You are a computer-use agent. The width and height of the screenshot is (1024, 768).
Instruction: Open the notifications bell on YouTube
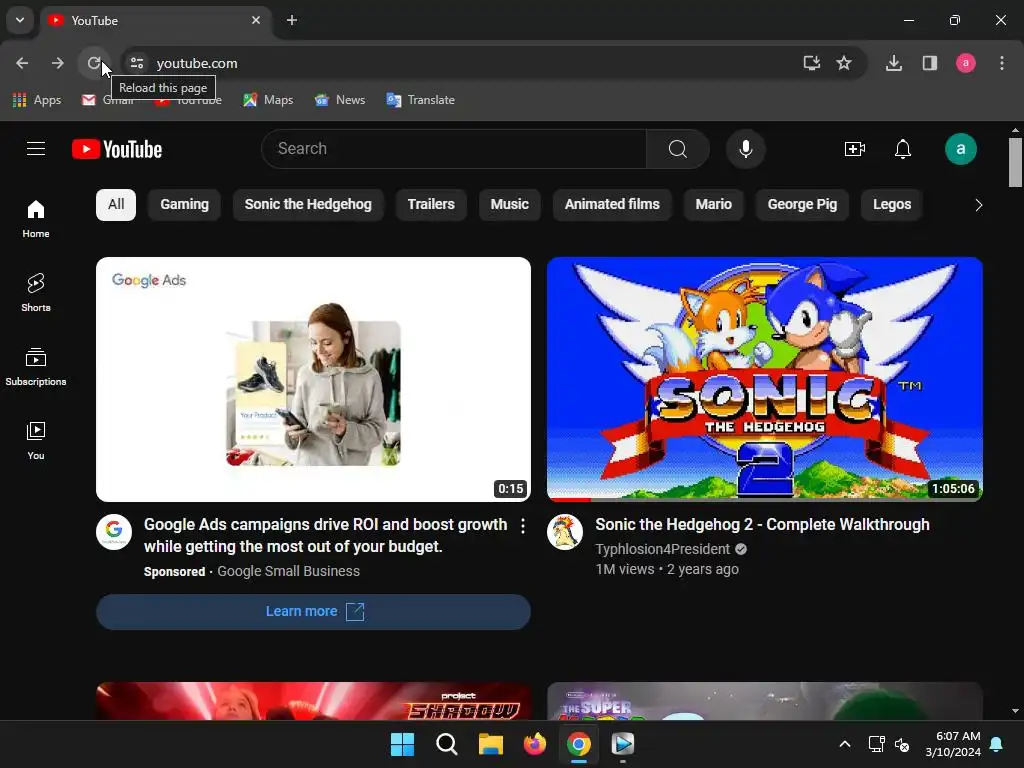click(903, 149)
